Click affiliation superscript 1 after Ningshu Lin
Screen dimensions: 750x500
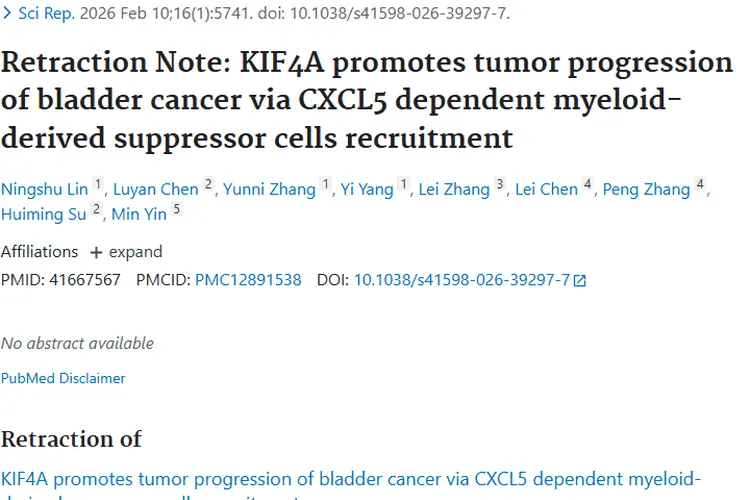(x=98, y=185)
